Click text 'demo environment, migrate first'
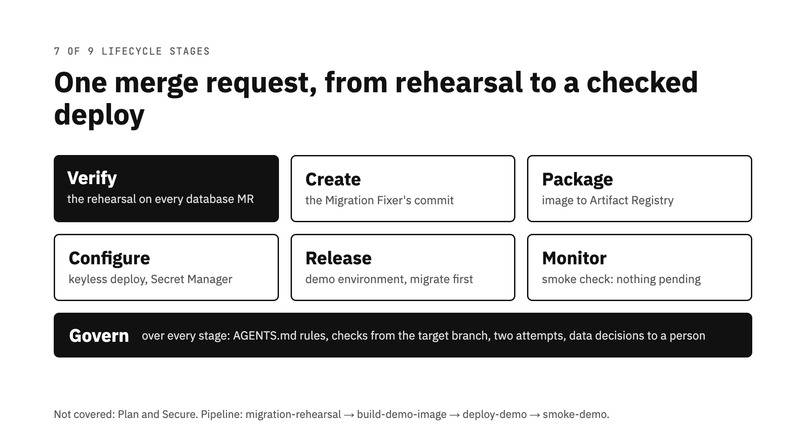 pyautogui.click(x=389, y=279)
